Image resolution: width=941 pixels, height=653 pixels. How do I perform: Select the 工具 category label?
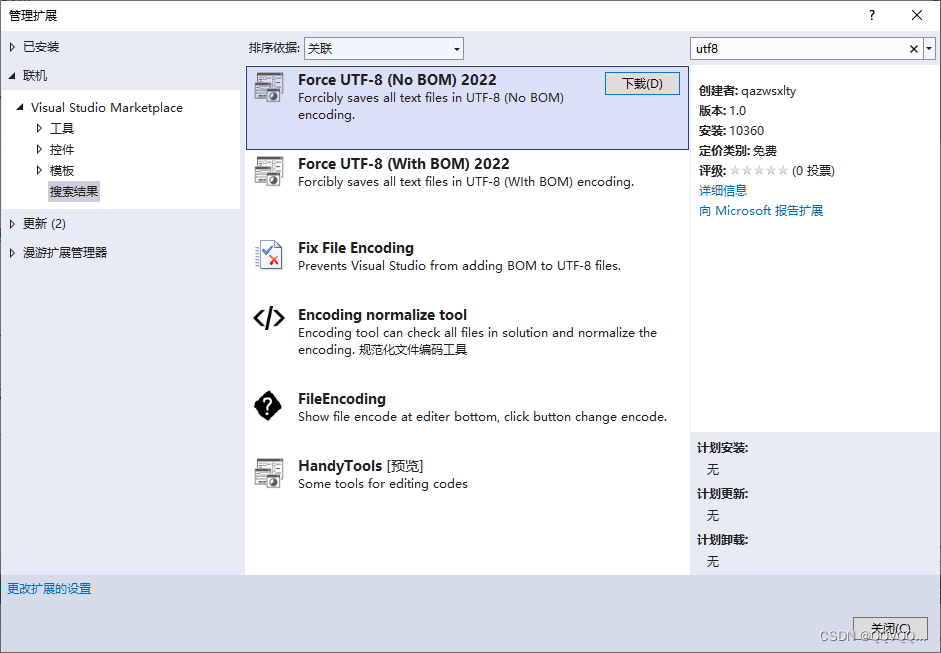point(62,128)
